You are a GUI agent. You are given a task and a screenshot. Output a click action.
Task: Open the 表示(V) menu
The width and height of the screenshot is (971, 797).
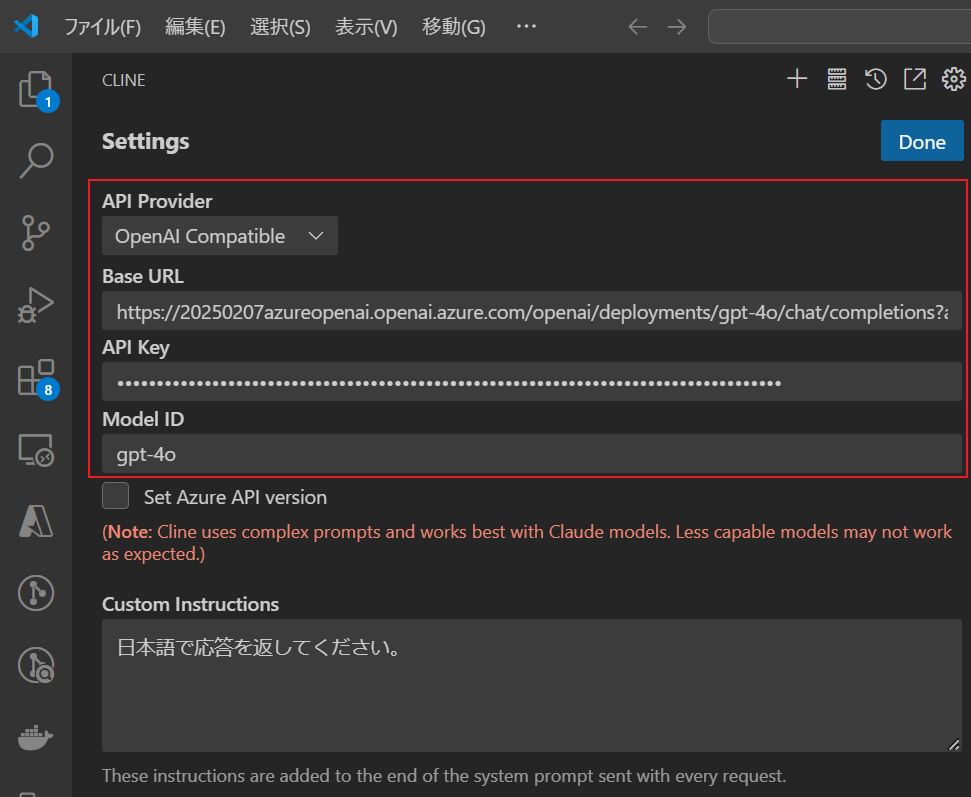click(366, 27)
